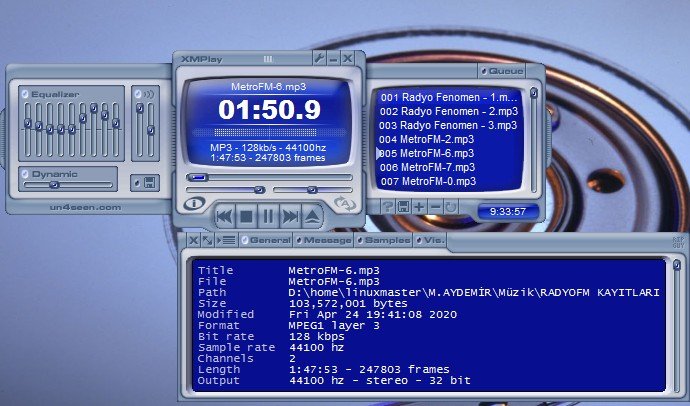690x406 pixels.
Task: Click the info window vertical scrollbar
Action: click(x=677, y=325)
